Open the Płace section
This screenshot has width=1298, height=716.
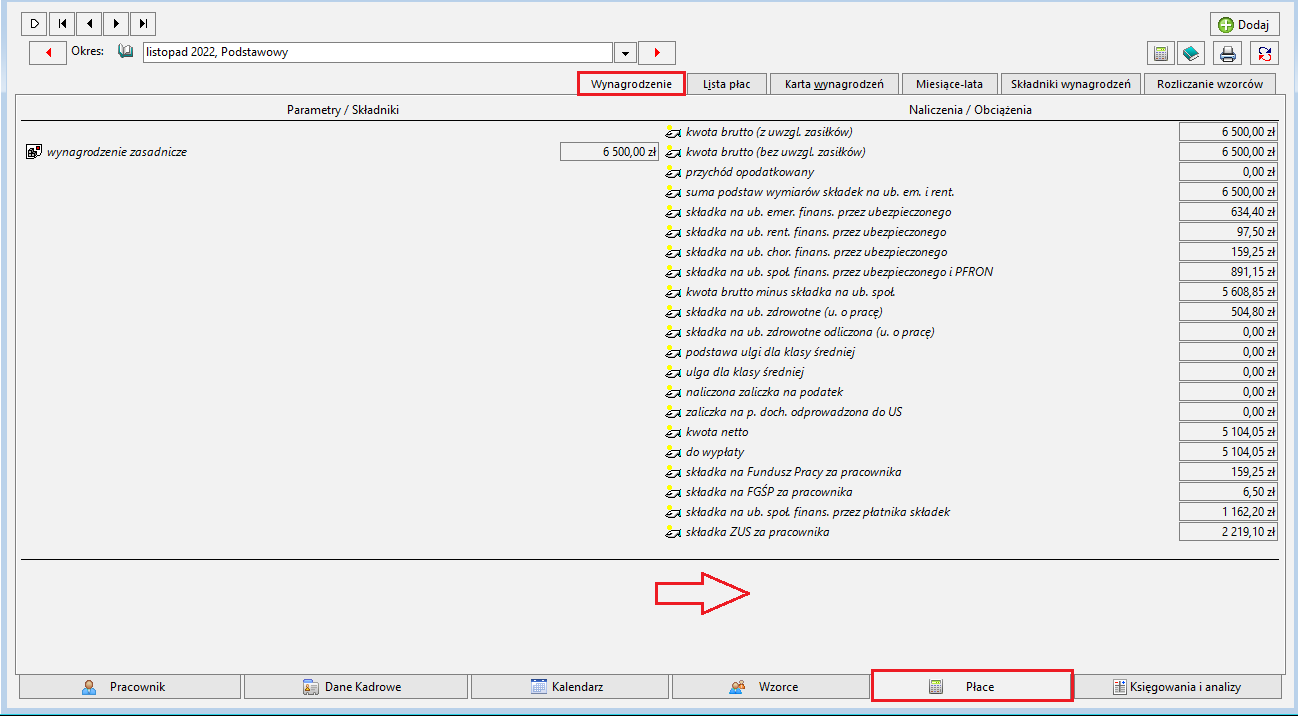point(972,686)
